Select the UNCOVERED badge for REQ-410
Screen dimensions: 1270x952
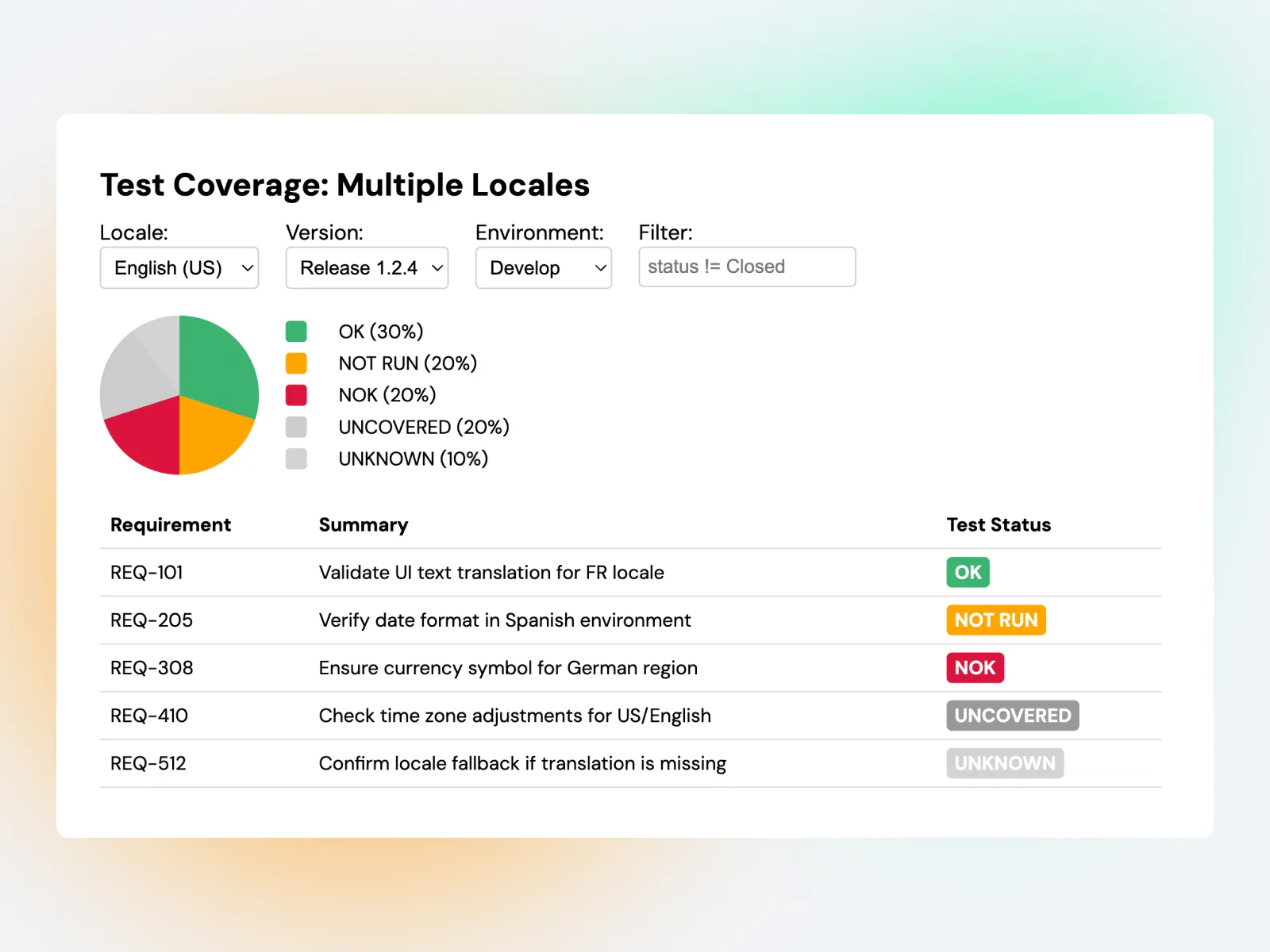pyautogui.click(x=1012, y=715)
